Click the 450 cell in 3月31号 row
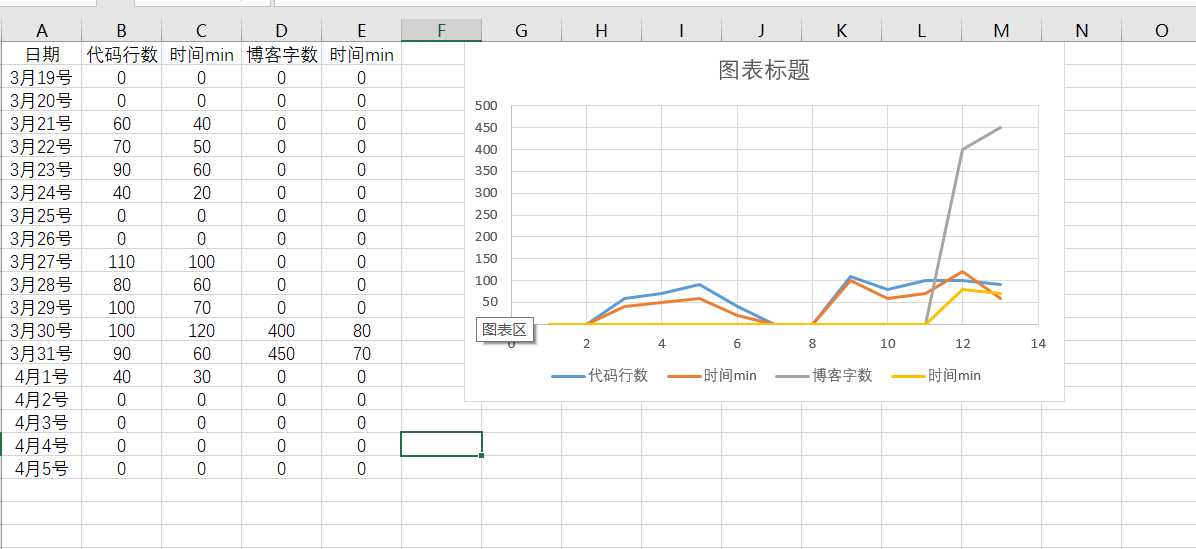The width and height of the screenshot is (1196, 549). point(281,354)
